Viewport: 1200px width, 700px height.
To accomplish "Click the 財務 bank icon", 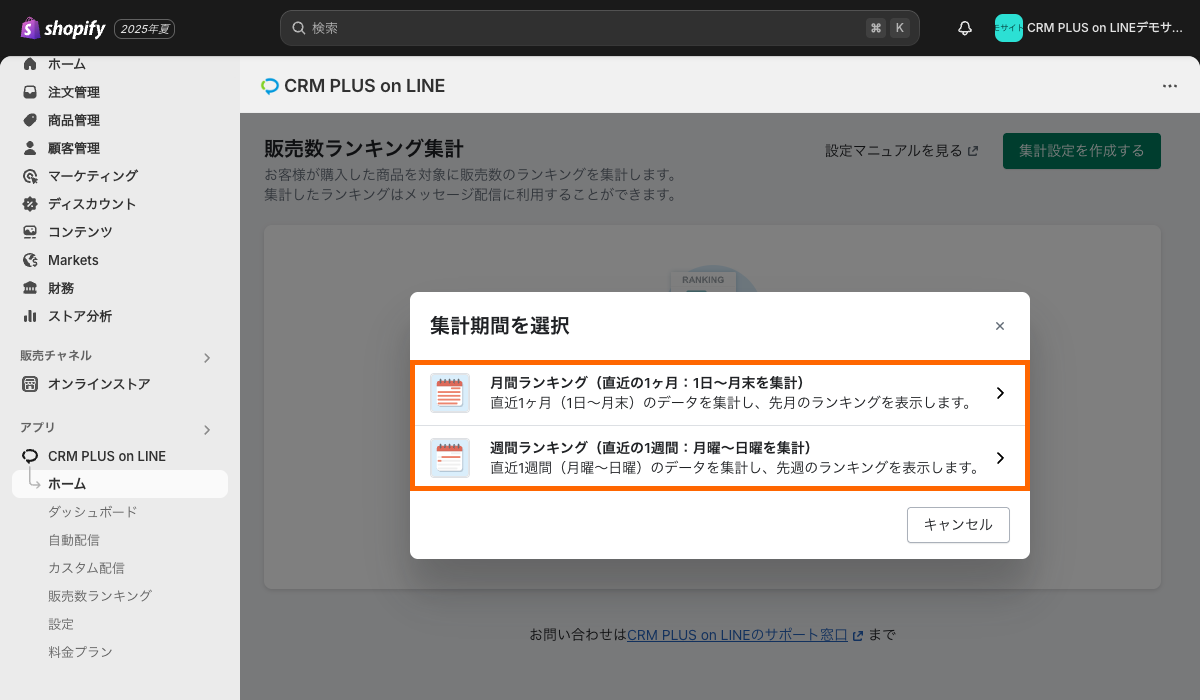I will pos(30,288).
